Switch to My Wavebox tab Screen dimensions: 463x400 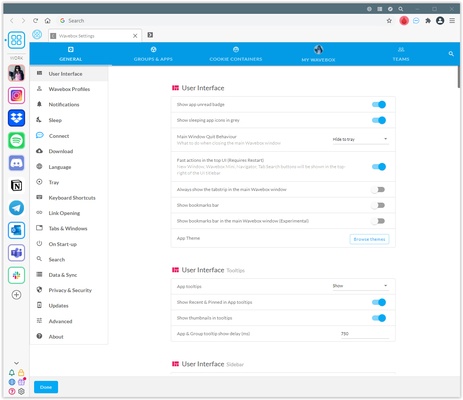tap(318, 54)
